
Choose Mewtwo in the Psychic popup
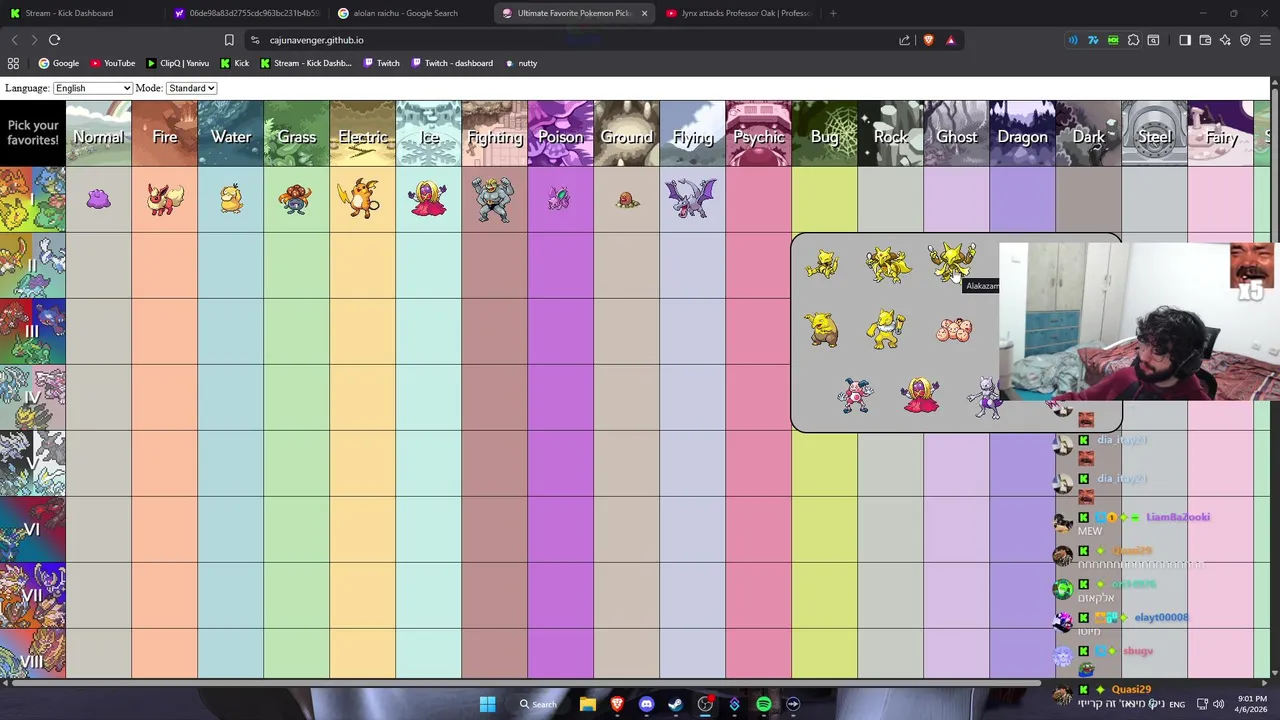click(986, 397)
